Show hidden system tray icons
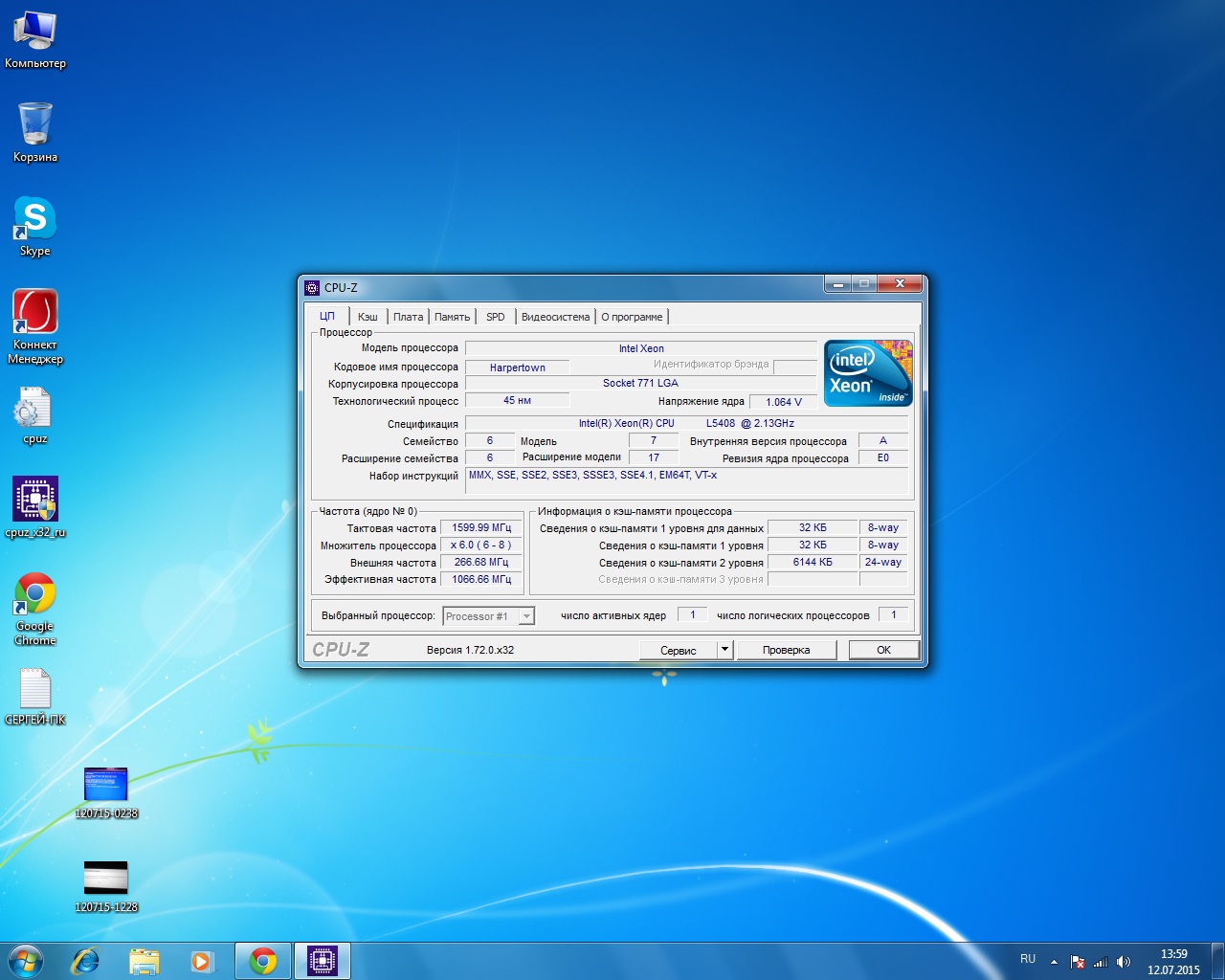 click(1054, 962)
